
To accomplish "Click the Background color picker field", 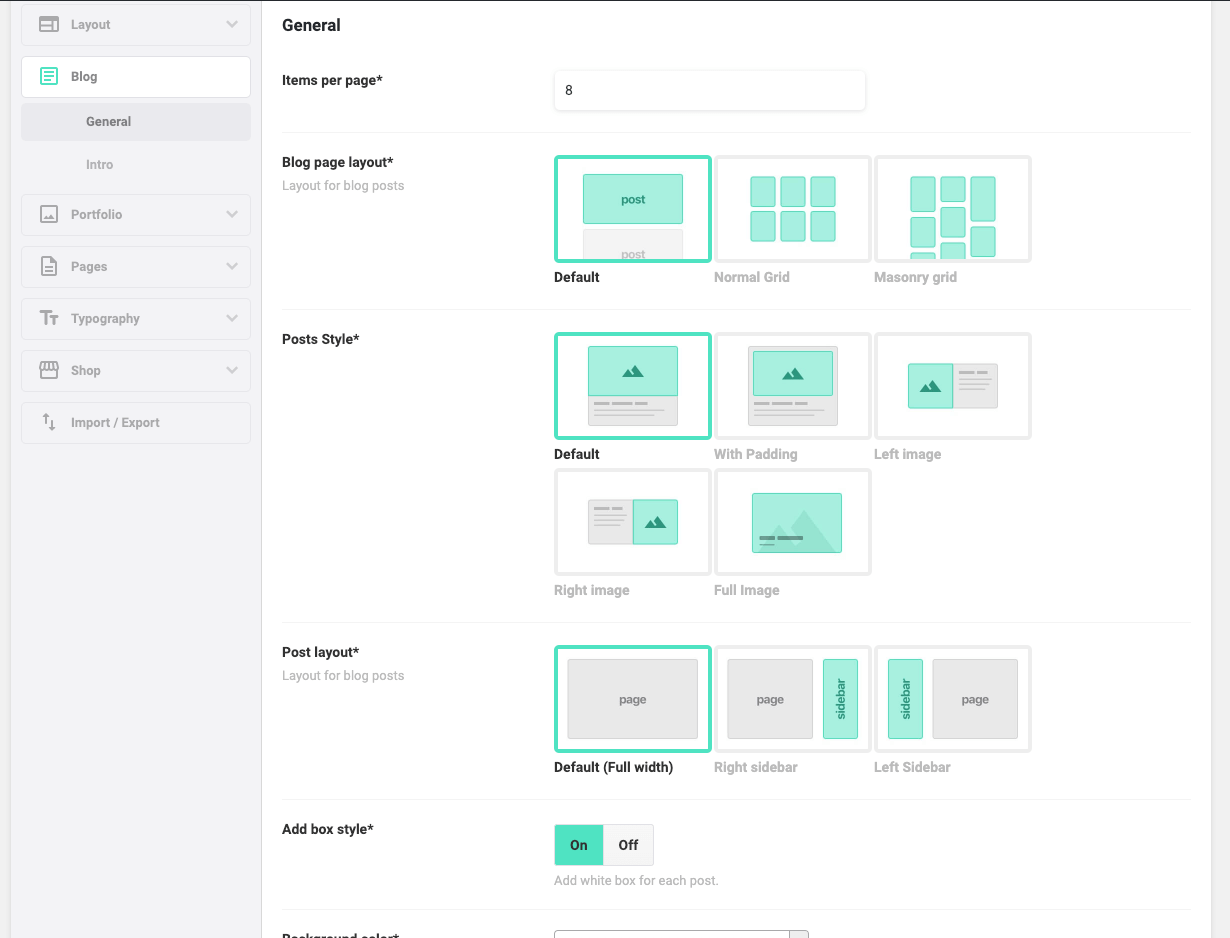I will click(x=681, y=934).
